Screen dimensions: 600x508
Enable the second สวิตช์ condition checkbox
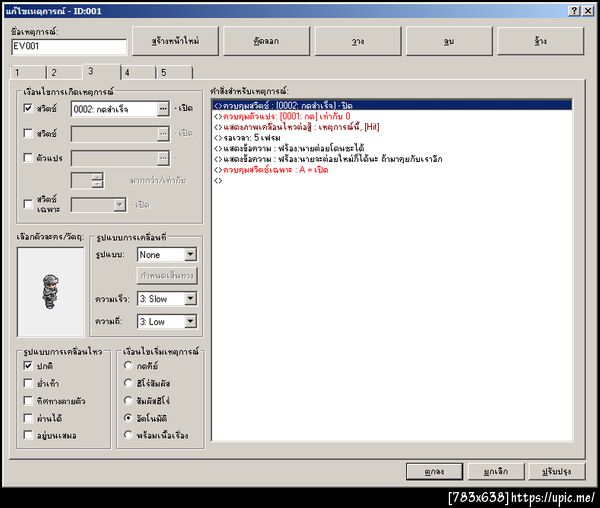click(x=28, y=133)
